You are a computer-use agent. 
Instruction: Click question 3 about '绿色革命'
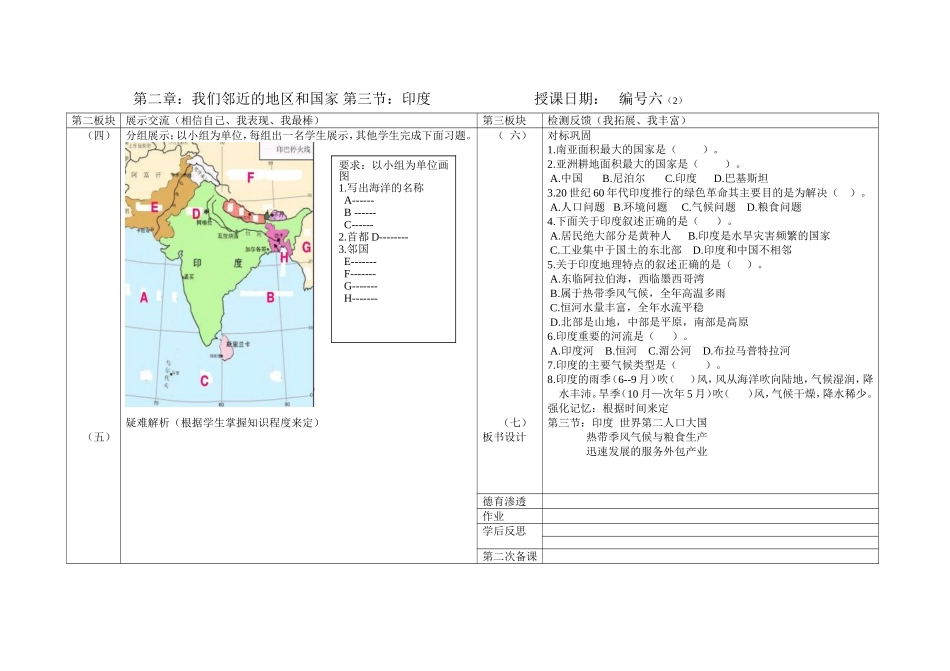pyautogui.click(x=707, y=193)
